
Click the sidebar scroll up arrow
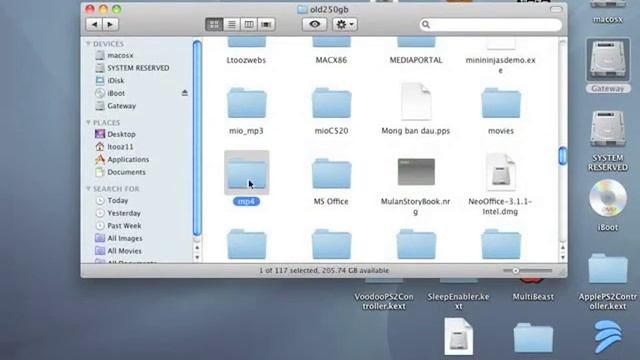(197, 247)
